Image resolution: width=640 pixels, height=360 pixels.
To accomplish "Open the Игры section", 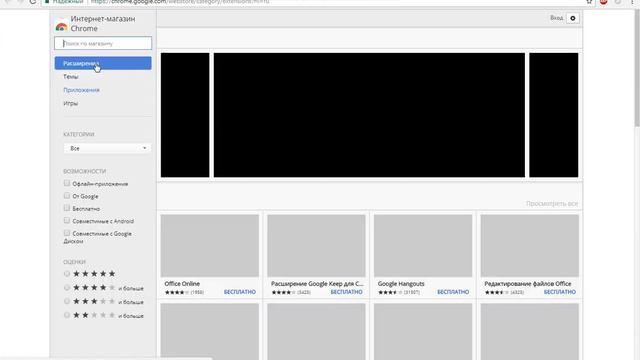I will (x=71, y=103).
